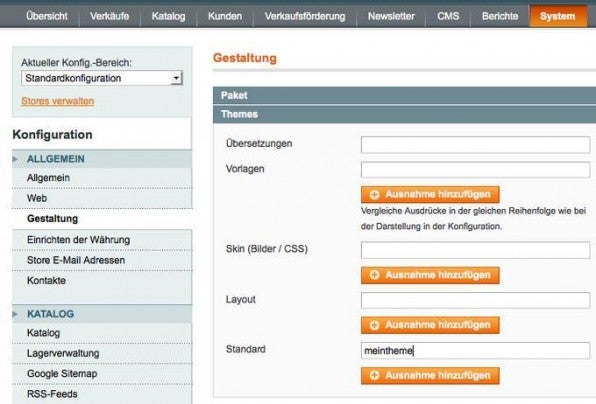
Task: Open Lagerverwaltung settings
Action: [x=102, y=353]
